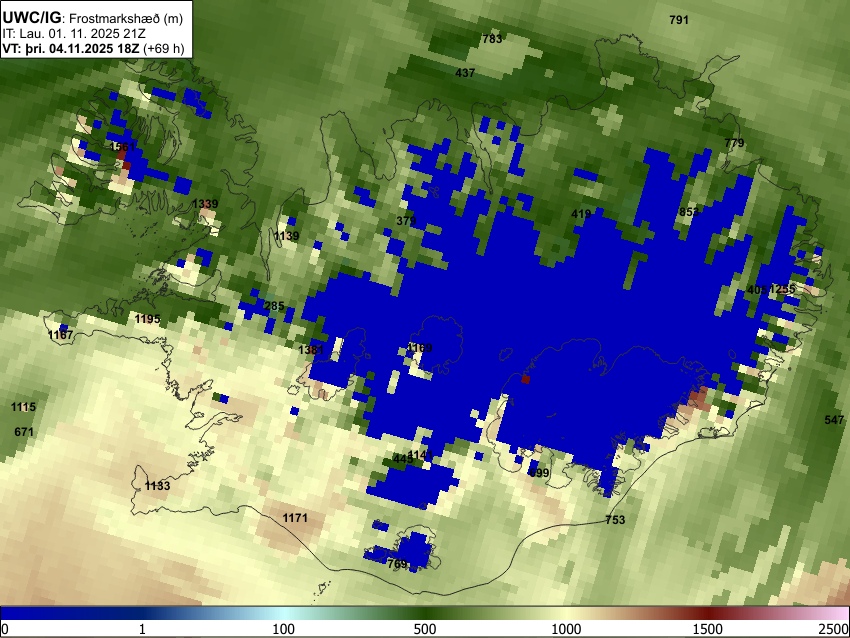Click the map value 1139
This screenshot has height=638, width=850.
pyautogui.click(x=286, y=236)
